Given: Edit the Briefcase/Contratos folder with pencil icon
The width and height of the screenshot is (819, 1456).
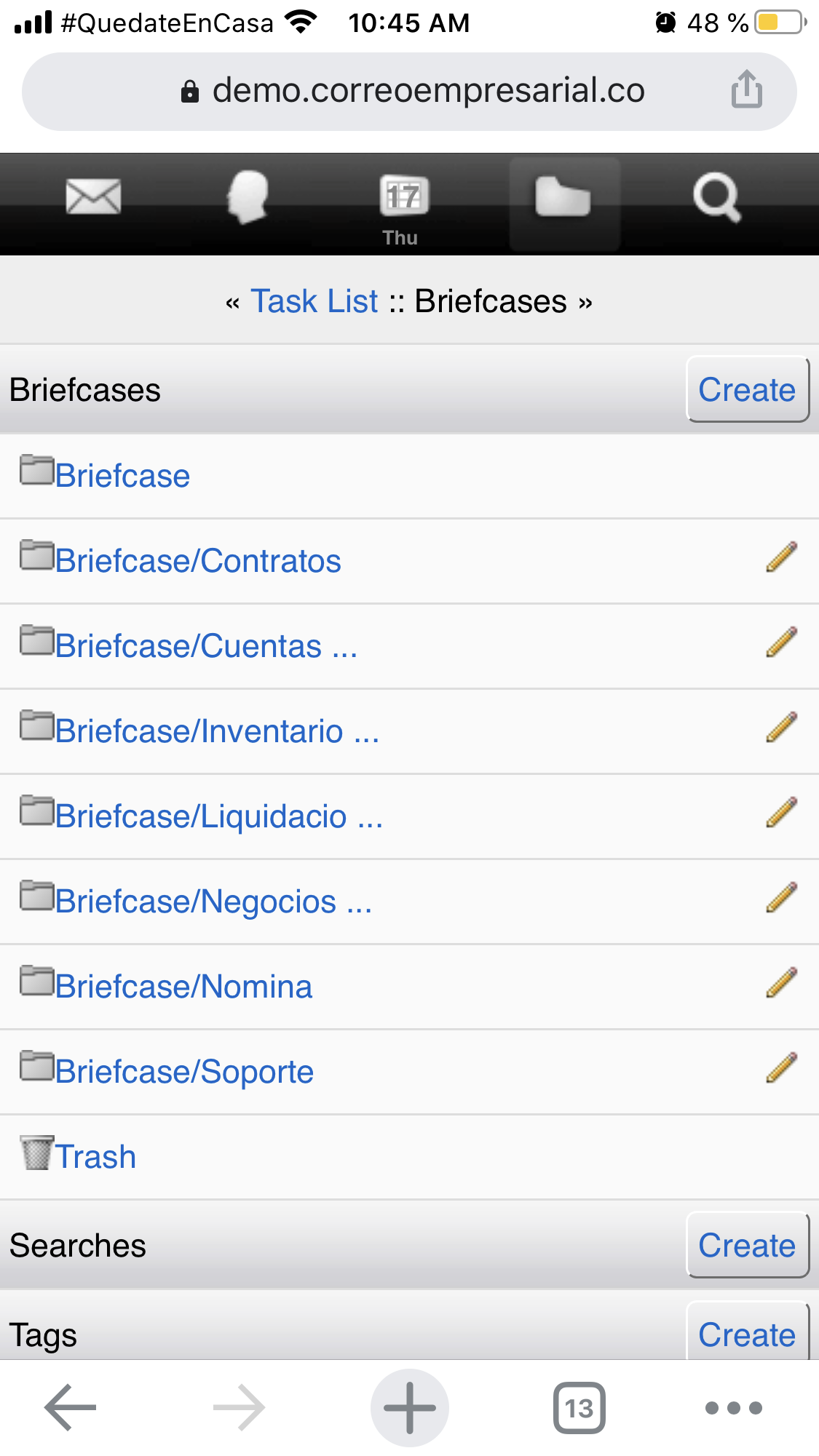Looking at the screenshot, I should [x=781, y=557].
